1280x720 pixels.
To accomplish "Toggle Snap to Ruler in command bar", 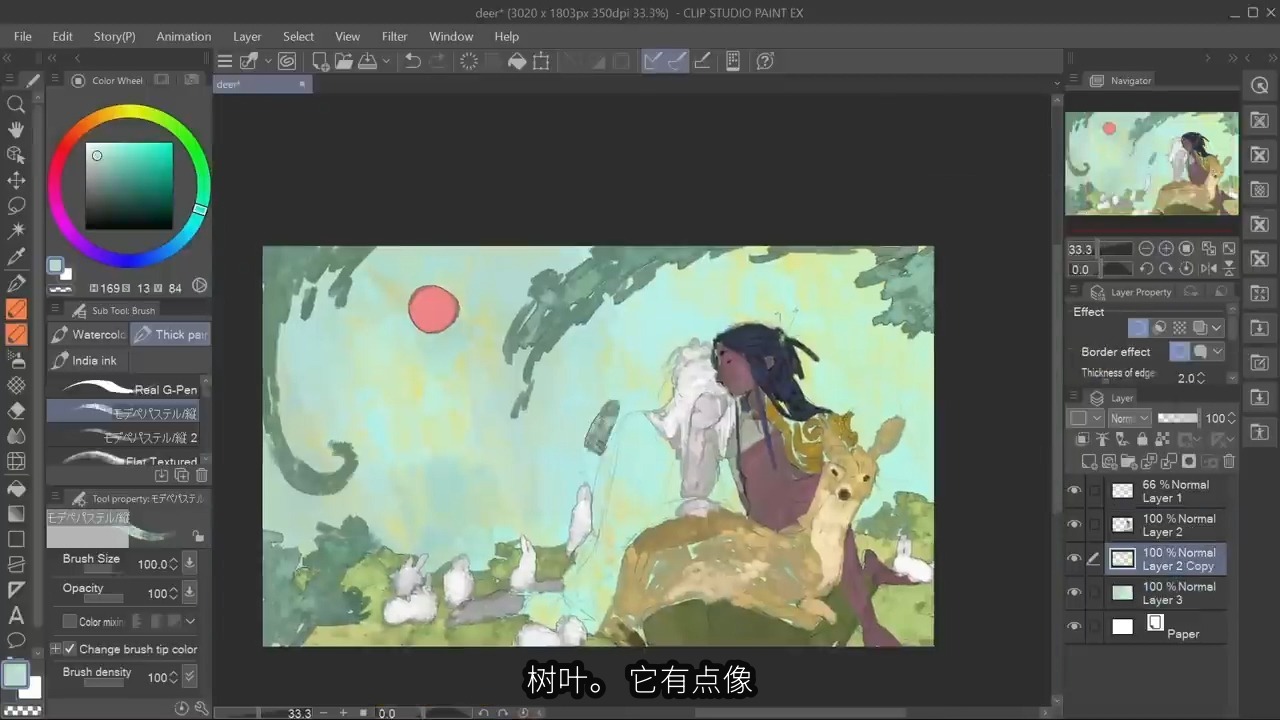I will point(653,61).
